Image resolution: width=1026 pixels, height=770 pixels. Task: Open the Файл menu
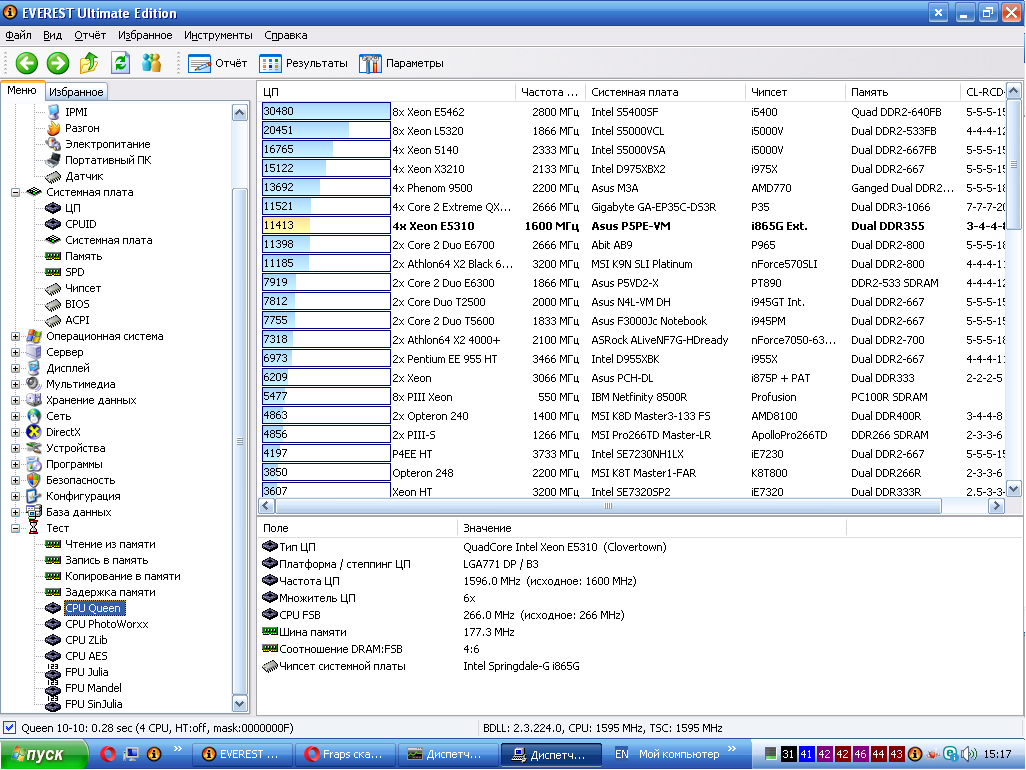click(18, 35)
